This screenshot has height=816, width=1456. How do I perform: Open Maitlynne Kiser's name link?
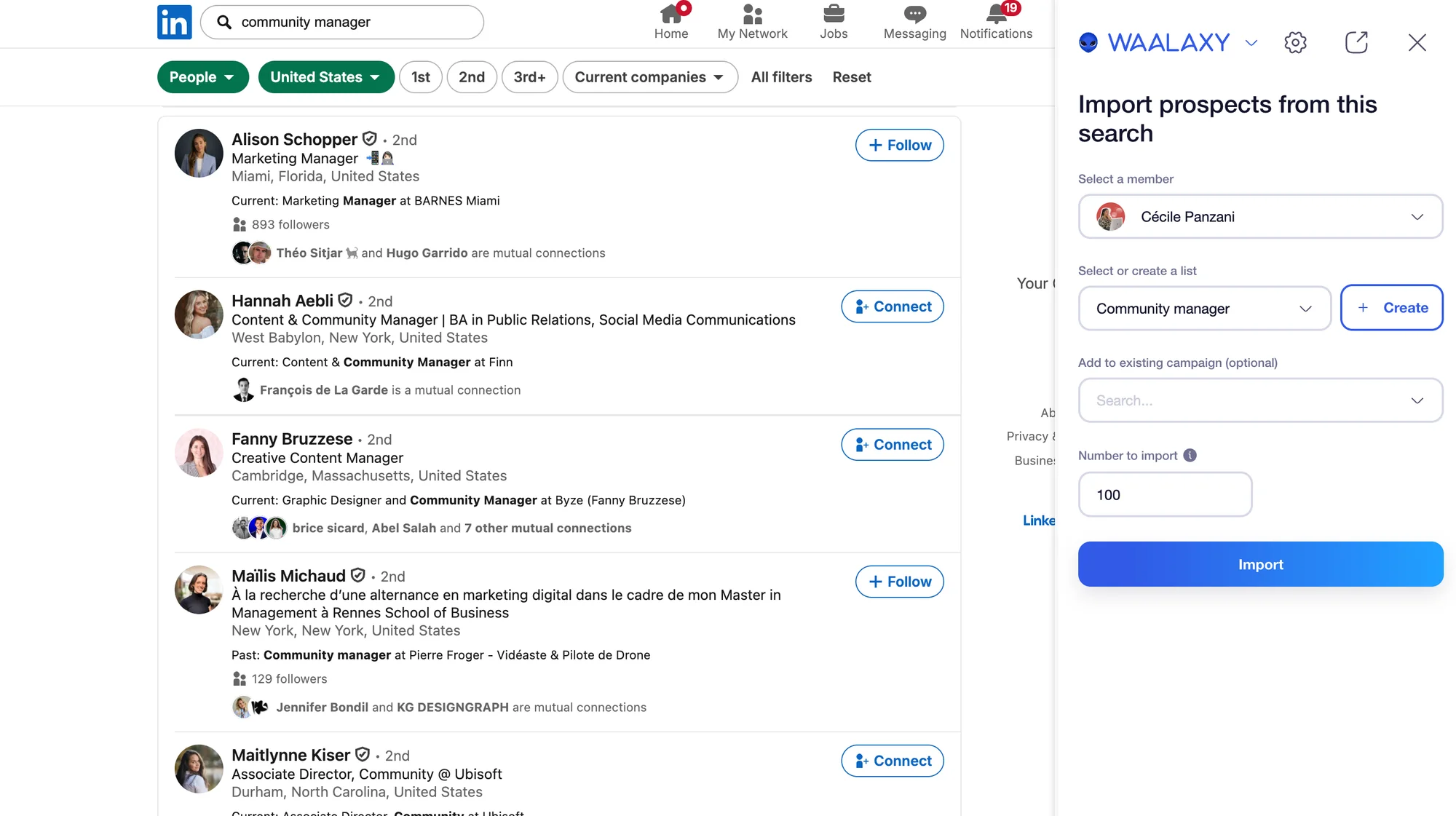(x=290, y=755)
